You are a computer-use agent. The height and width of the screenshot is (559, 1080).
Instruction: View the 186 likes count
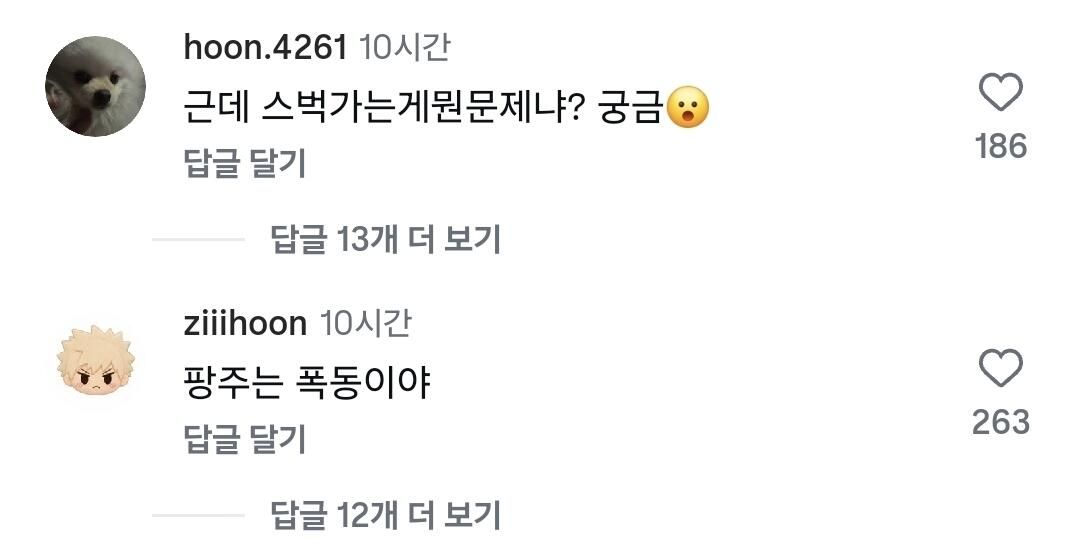coord(1001,146)
